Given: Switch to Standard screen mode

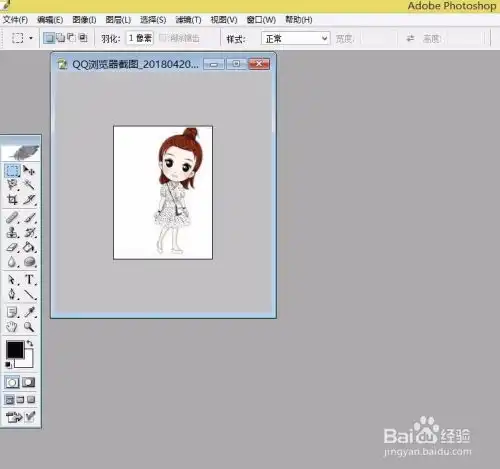Looking at the screenshot, I should 10,399.
